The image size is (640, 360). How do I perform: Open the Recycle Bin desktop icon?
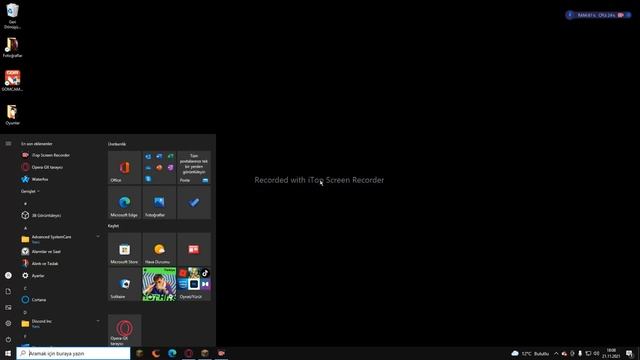pos(12,16)
